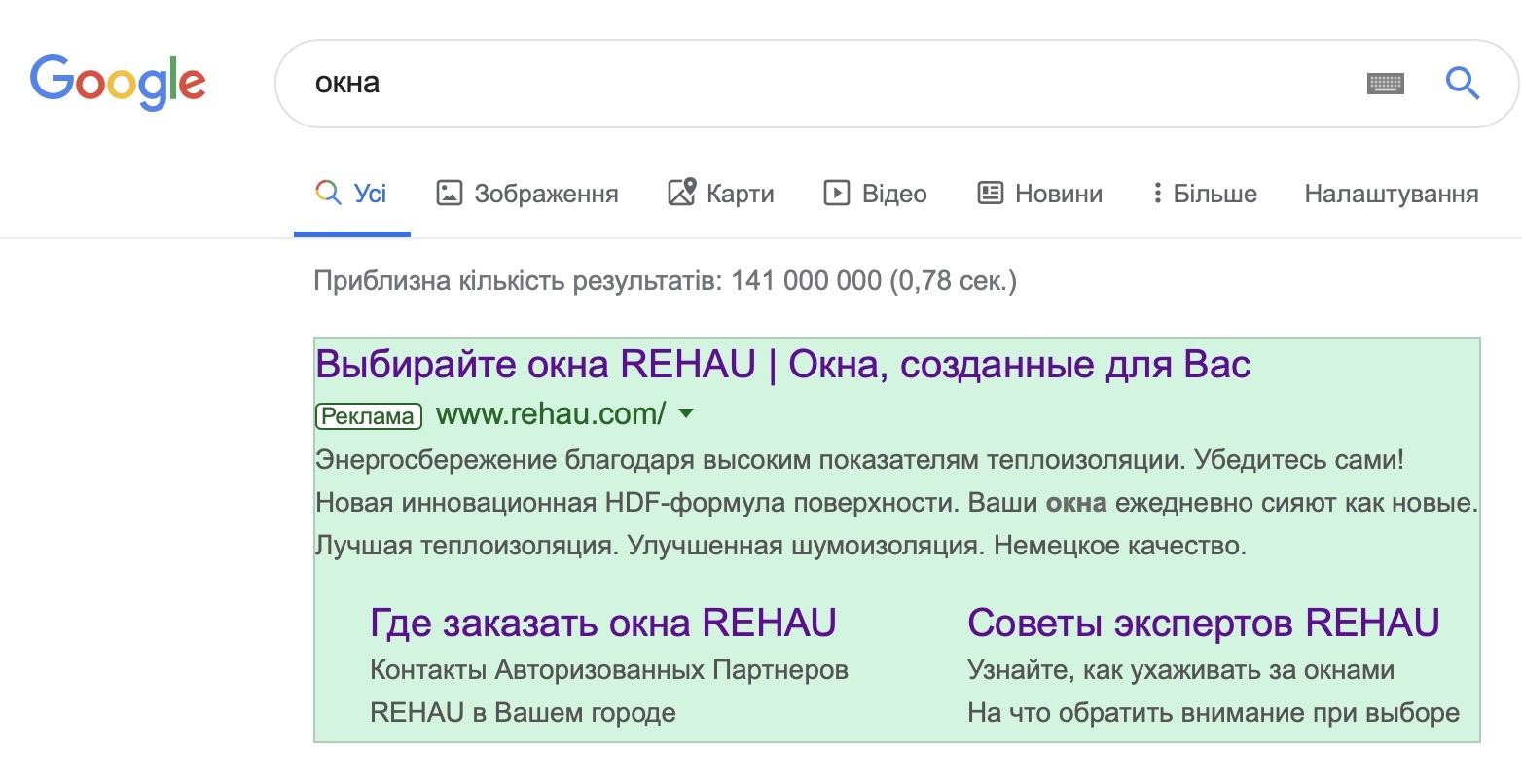Expand the green arrow next to rehau.com
The width and height of the screenshot is (1522, 784).
pyautogui.click(x=686, y=414)
